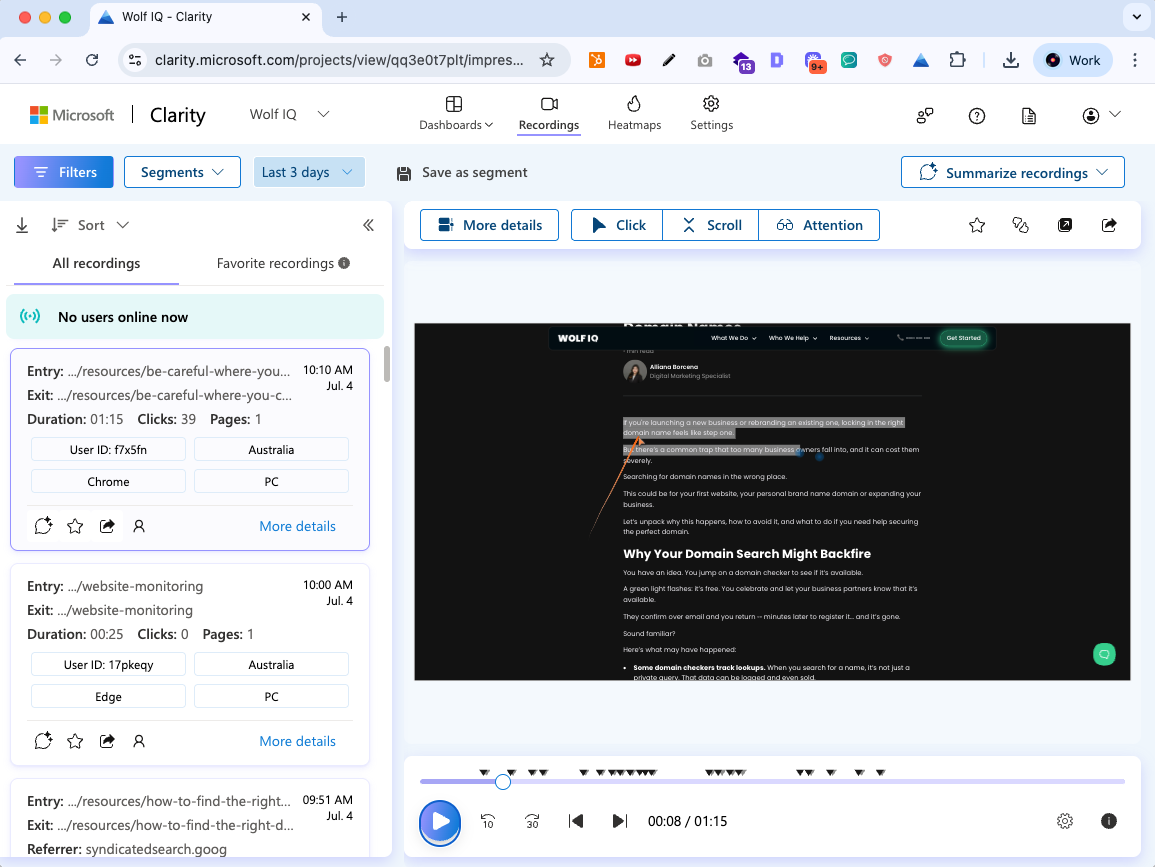
Task: Rewind the recording 10 seconds
Action: point(488,821)
